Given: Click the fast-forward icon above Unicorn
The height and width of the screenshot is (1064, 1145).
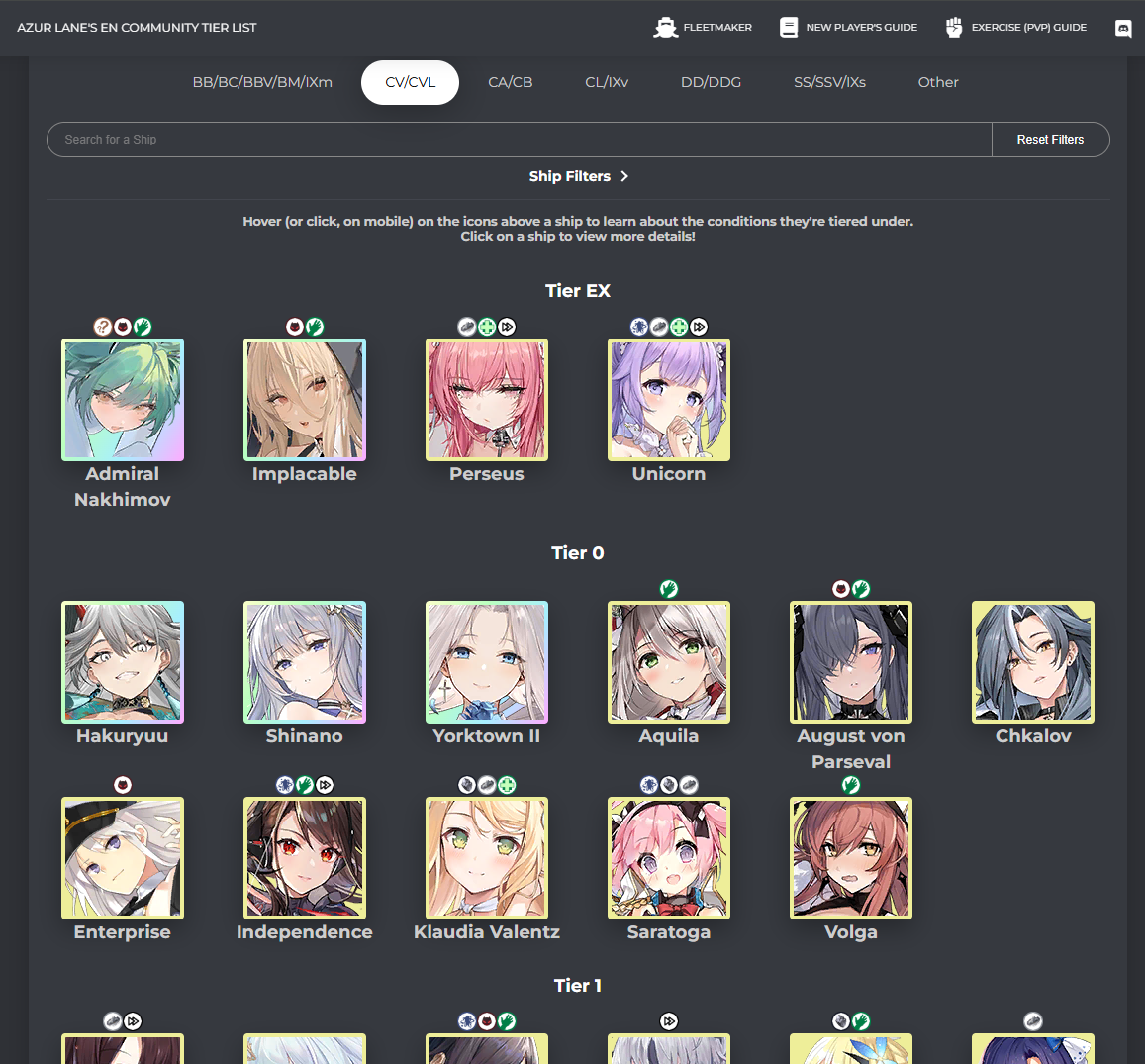Looking at the screenshot, I should (x=699, y=327).
